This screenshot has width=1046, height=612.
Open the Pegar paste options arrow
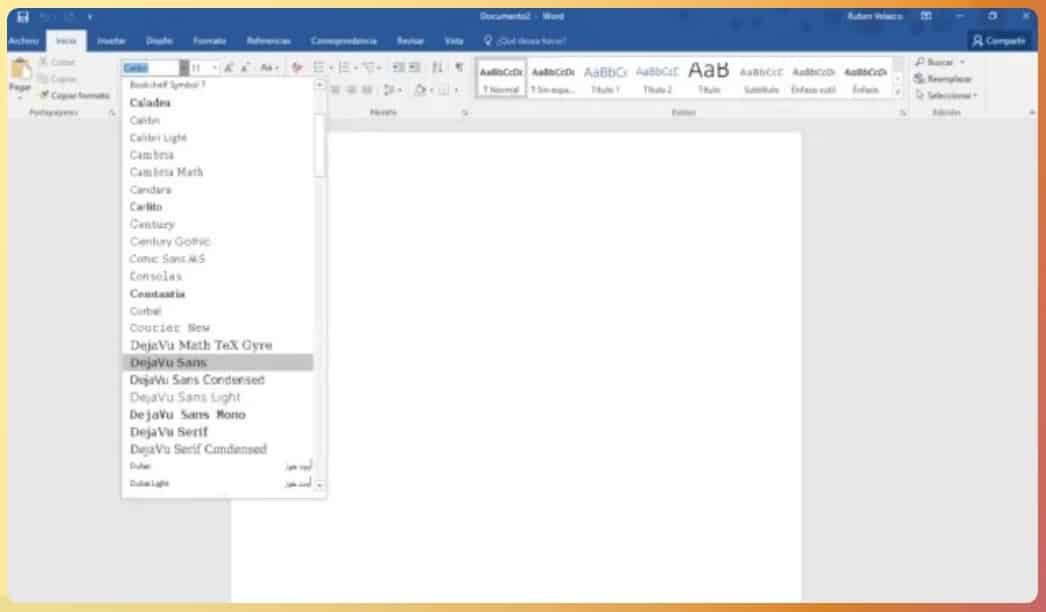click(20, 97)
